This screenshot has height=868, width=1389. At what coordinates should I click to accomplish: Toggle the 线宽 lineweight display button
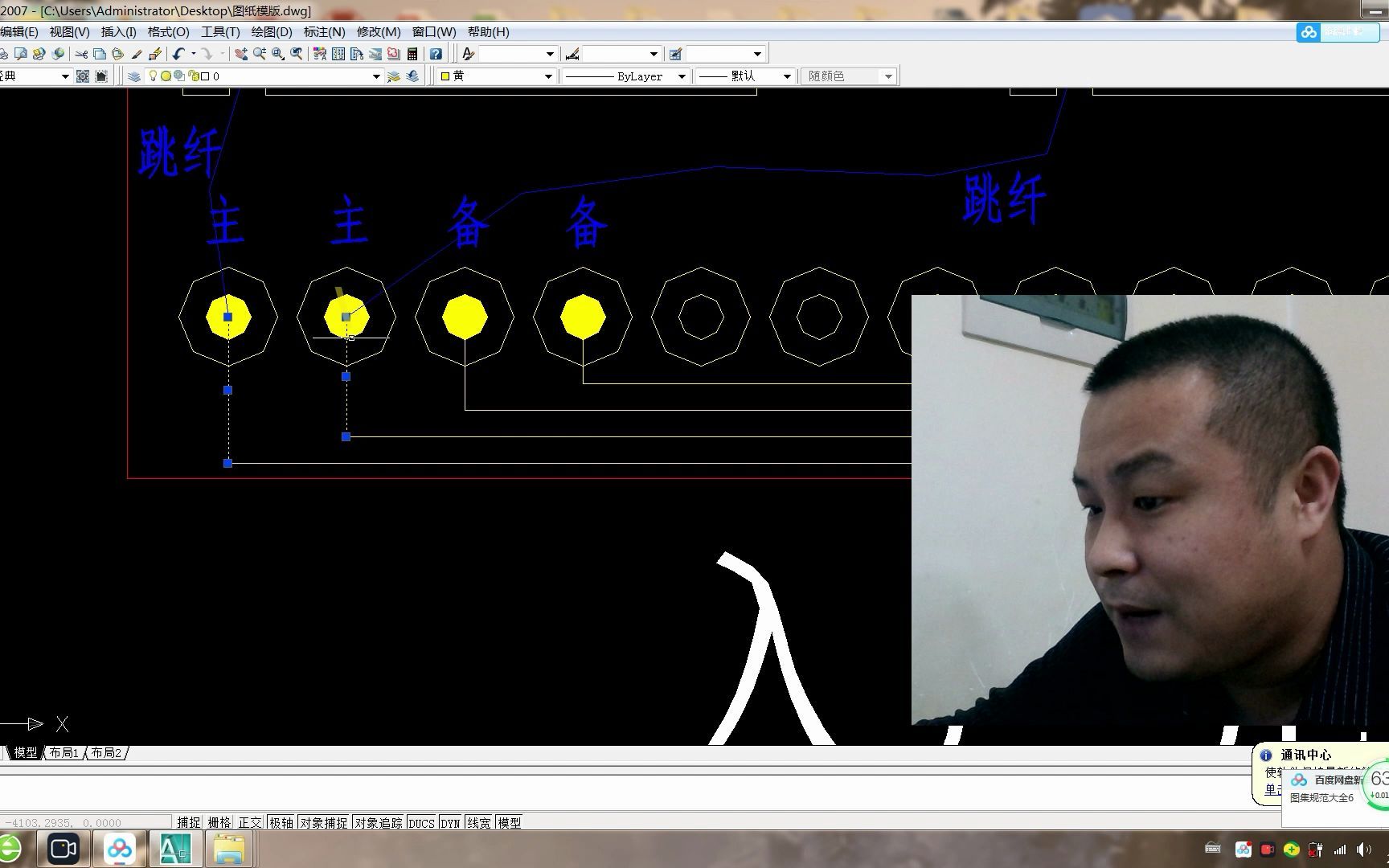(479, 822)
